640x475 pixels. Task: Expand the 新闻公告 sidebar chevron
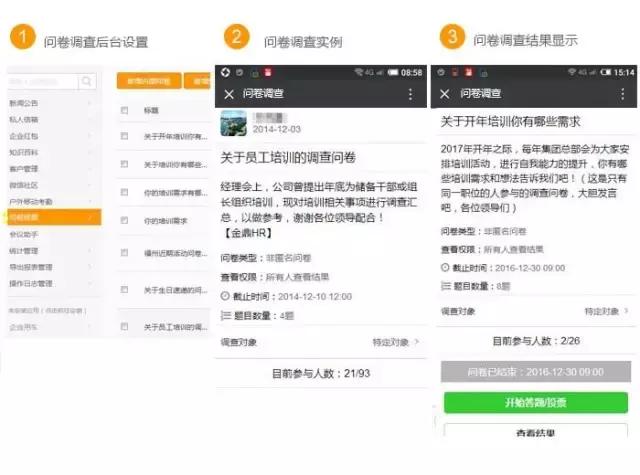click(90, 103)
